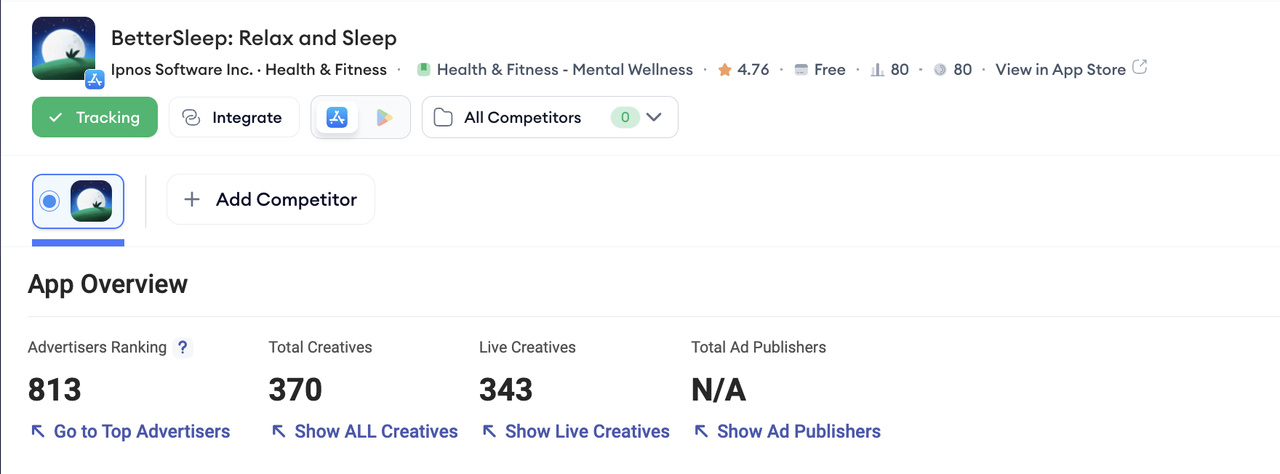The width and height of the screenshot is (1280, 474).
Task: Click the App Store badge on app icon
Action: click(95, 79)
